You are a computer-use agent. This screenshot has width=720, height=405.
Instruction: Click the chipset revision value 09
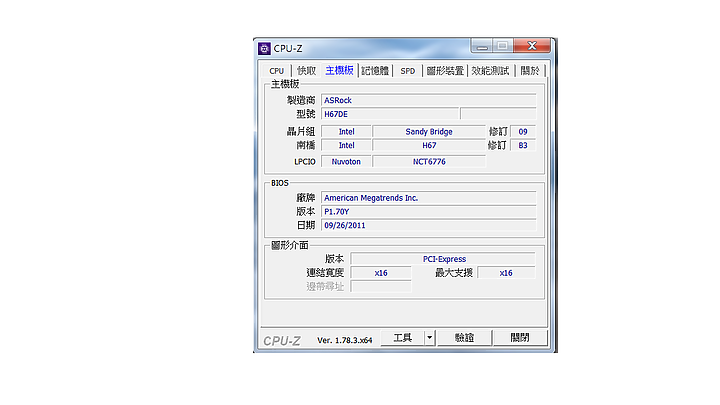coord(523,132)
